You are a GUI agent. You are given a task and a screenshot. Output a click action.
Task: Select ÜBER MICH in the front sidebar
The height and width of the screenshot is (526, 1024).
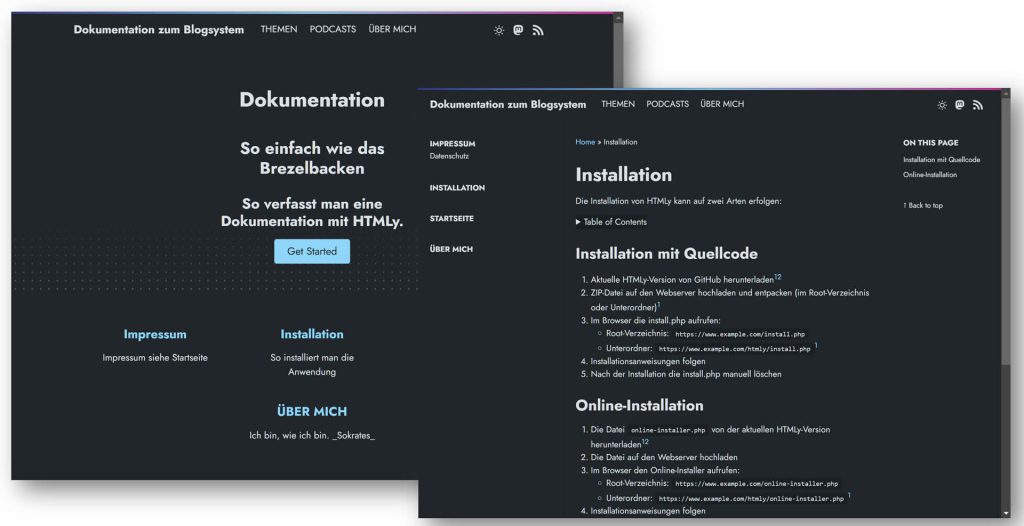451,249
